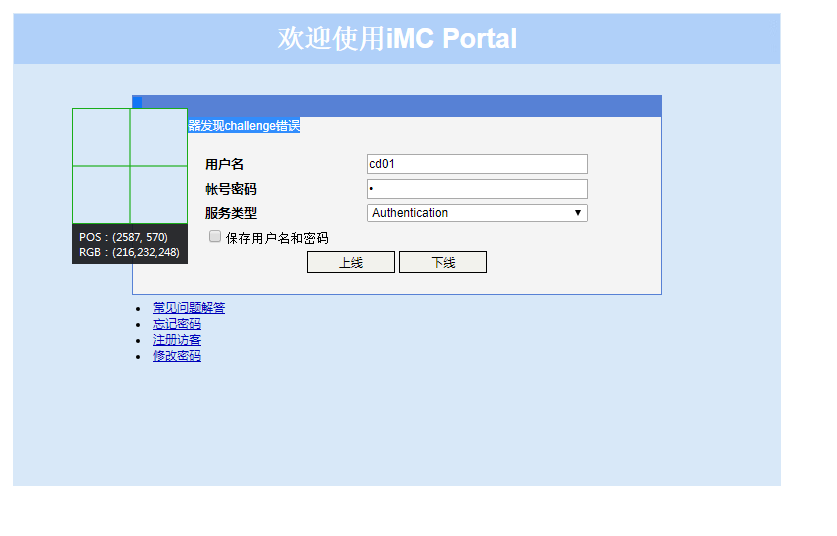Click the 保存用户名和密码 checkbox label

click(277, 238)
